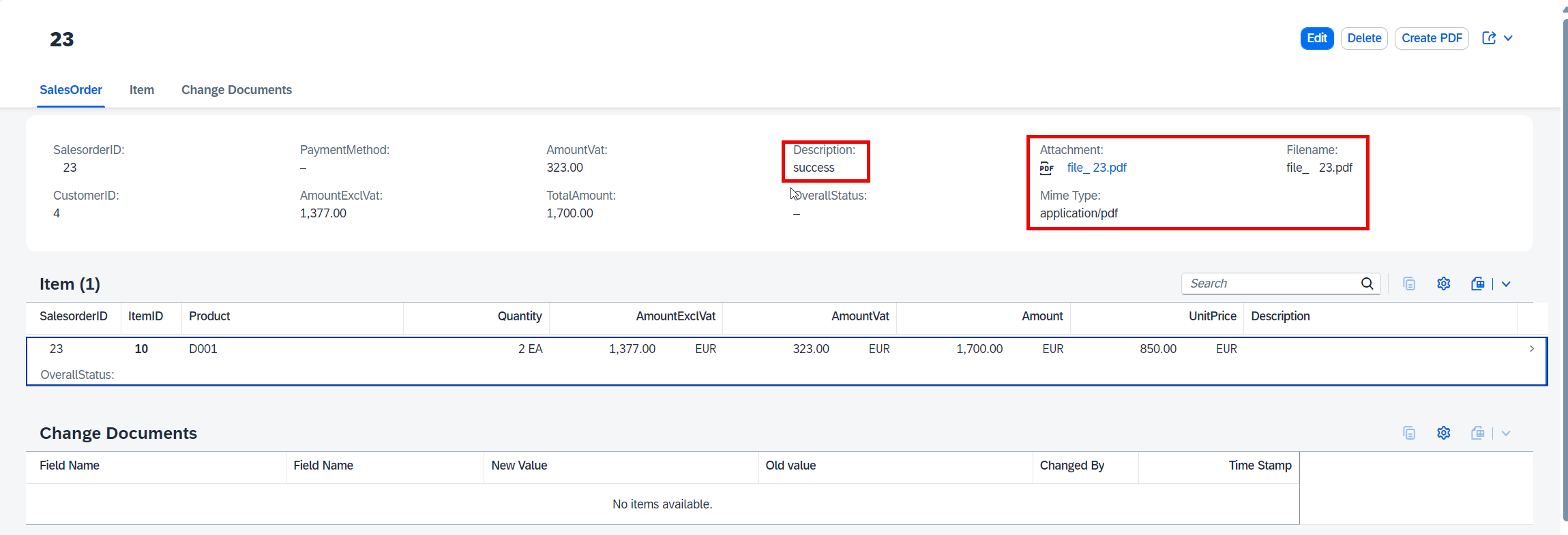Click the Create PDF button
This screenshot has height=535, width=1568.
click(x=1432, y=38)
